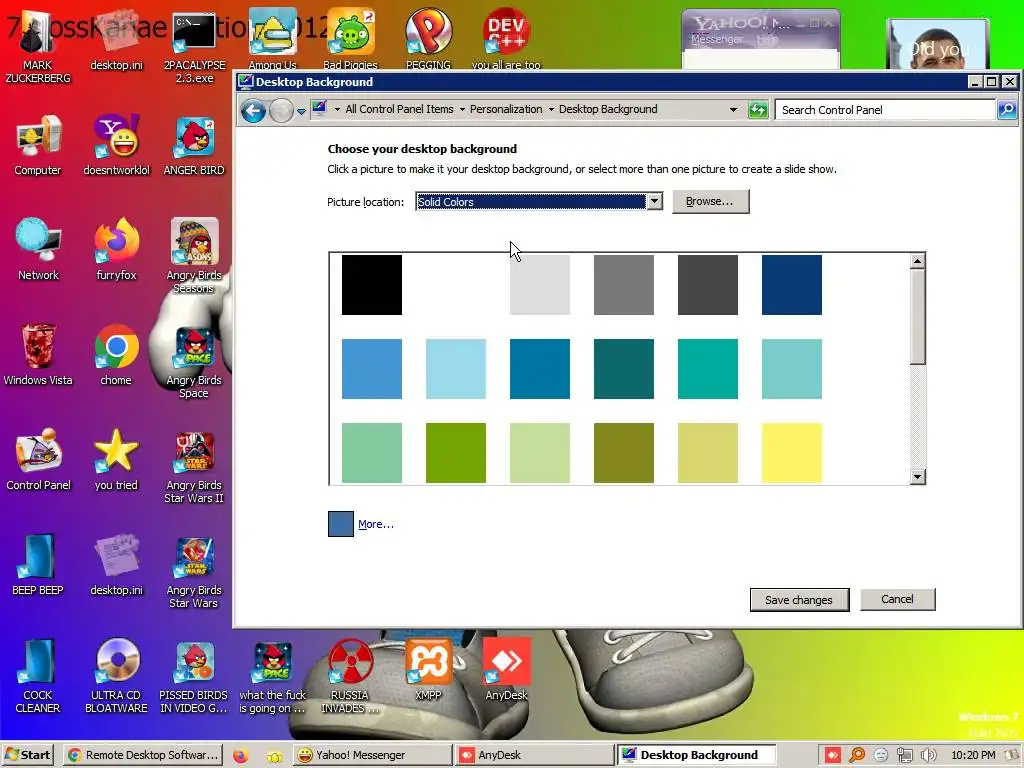The height and width of the screenshot is (768, 1024).
Task: Select the Among Us desktop shortcut
Action: click(272, 39)
